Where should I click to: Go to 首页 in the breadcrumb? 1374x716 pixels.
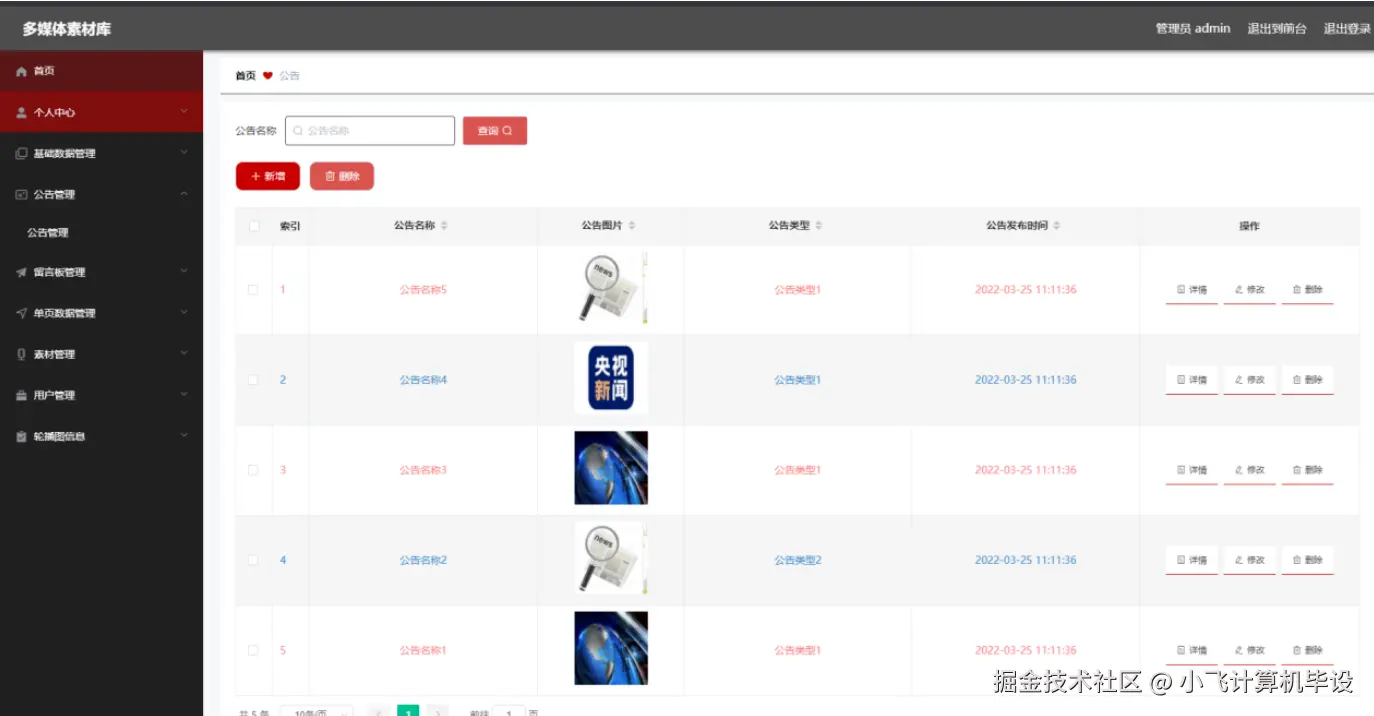tap(245, 76)
